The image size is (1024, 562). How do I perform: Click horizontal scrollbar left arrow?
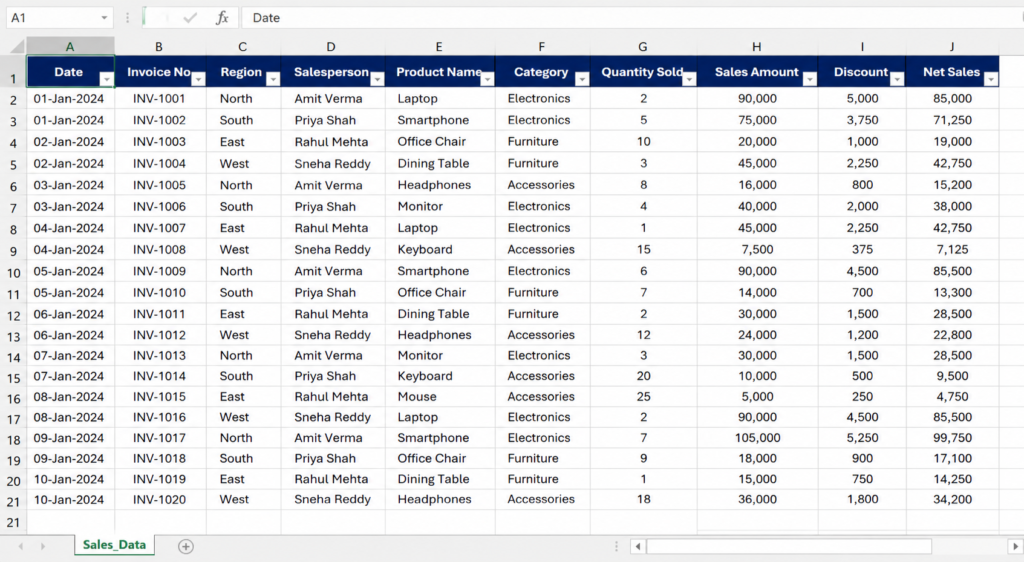tap(638, 546)
